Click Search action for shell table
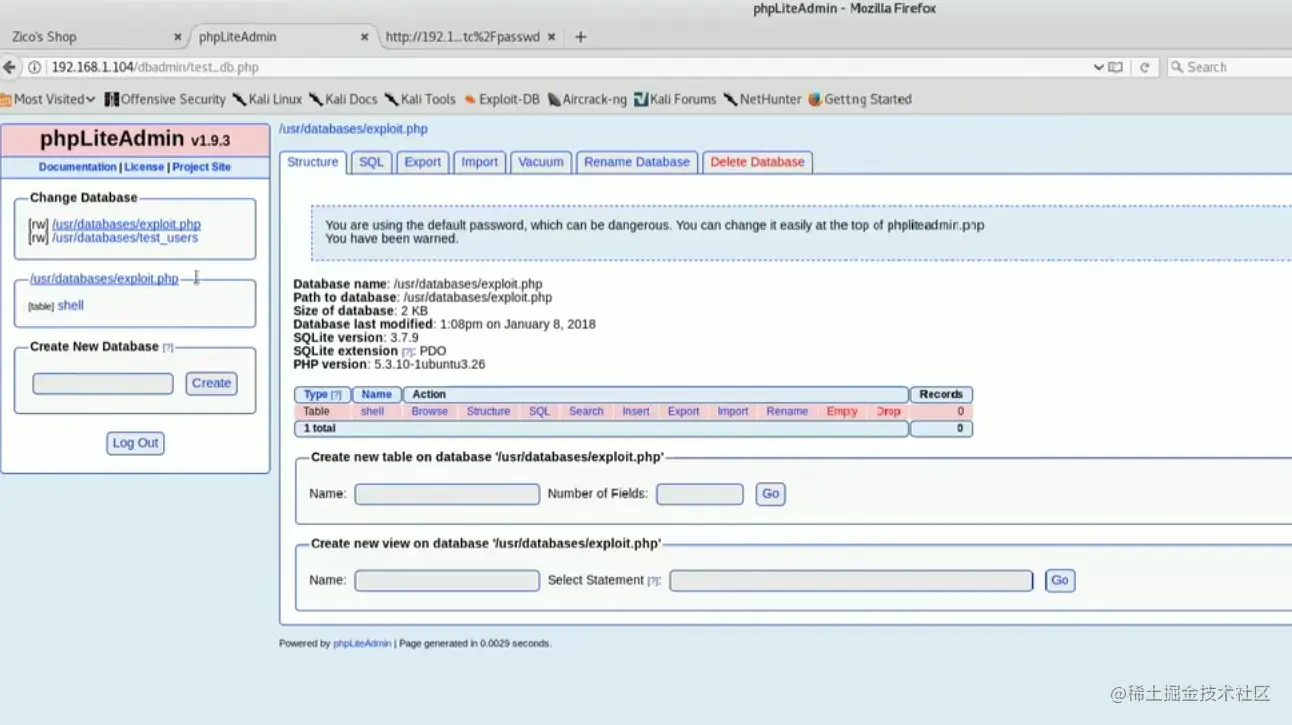Screen dimensions: 1292x725 (586, 411)
